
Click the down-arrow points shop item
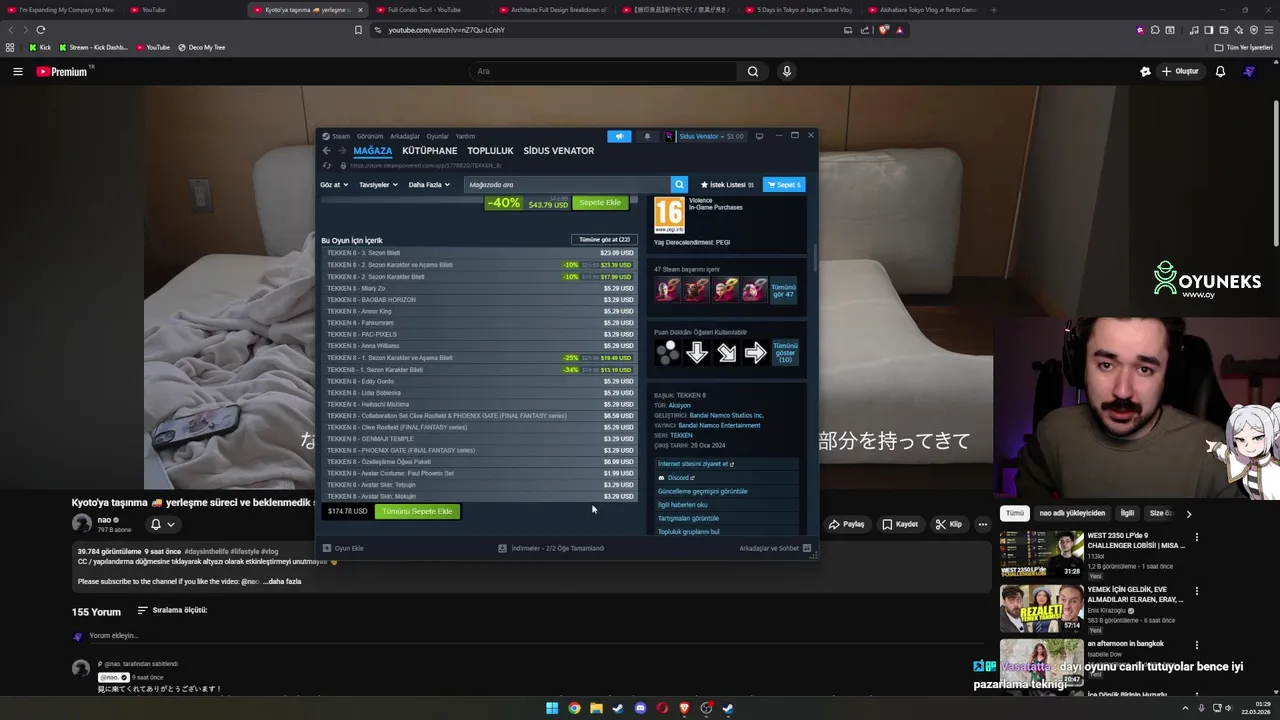(697, 352)
